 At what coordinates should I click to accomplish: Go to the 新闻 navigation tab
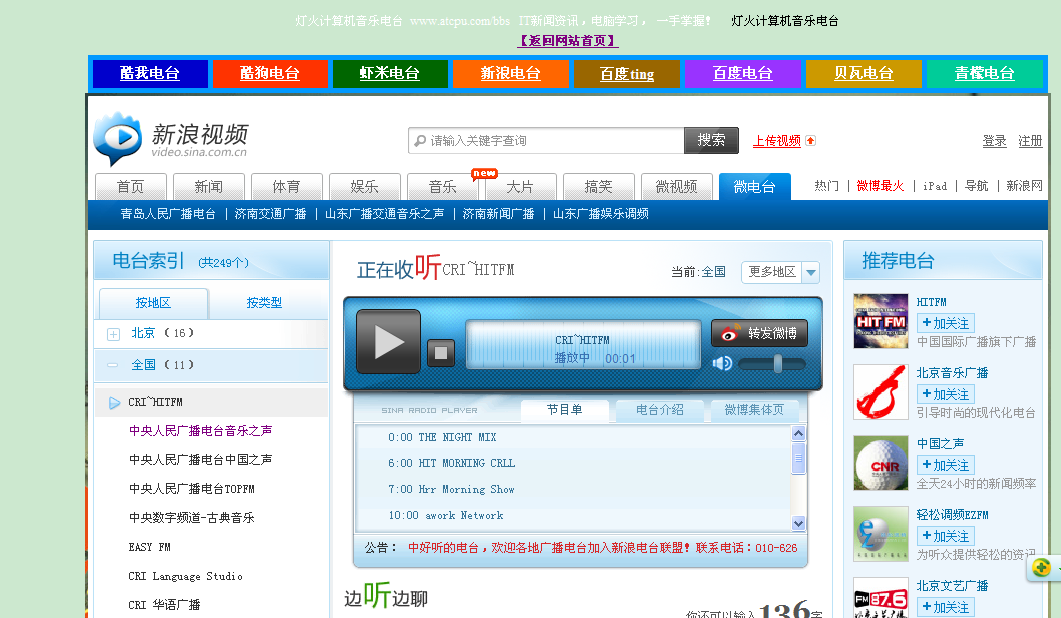(208, 187)
